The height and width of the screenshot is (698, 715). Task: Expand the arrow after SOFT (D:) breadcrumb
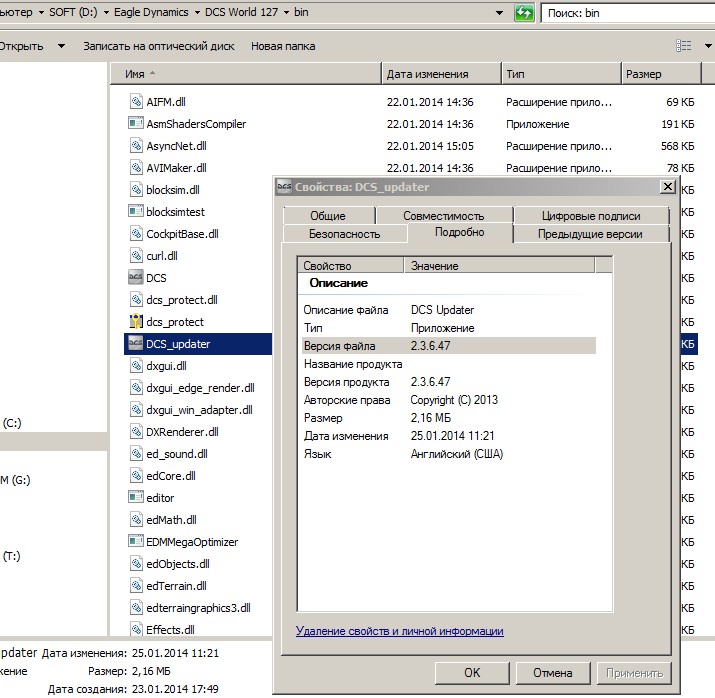click(106, 12)
